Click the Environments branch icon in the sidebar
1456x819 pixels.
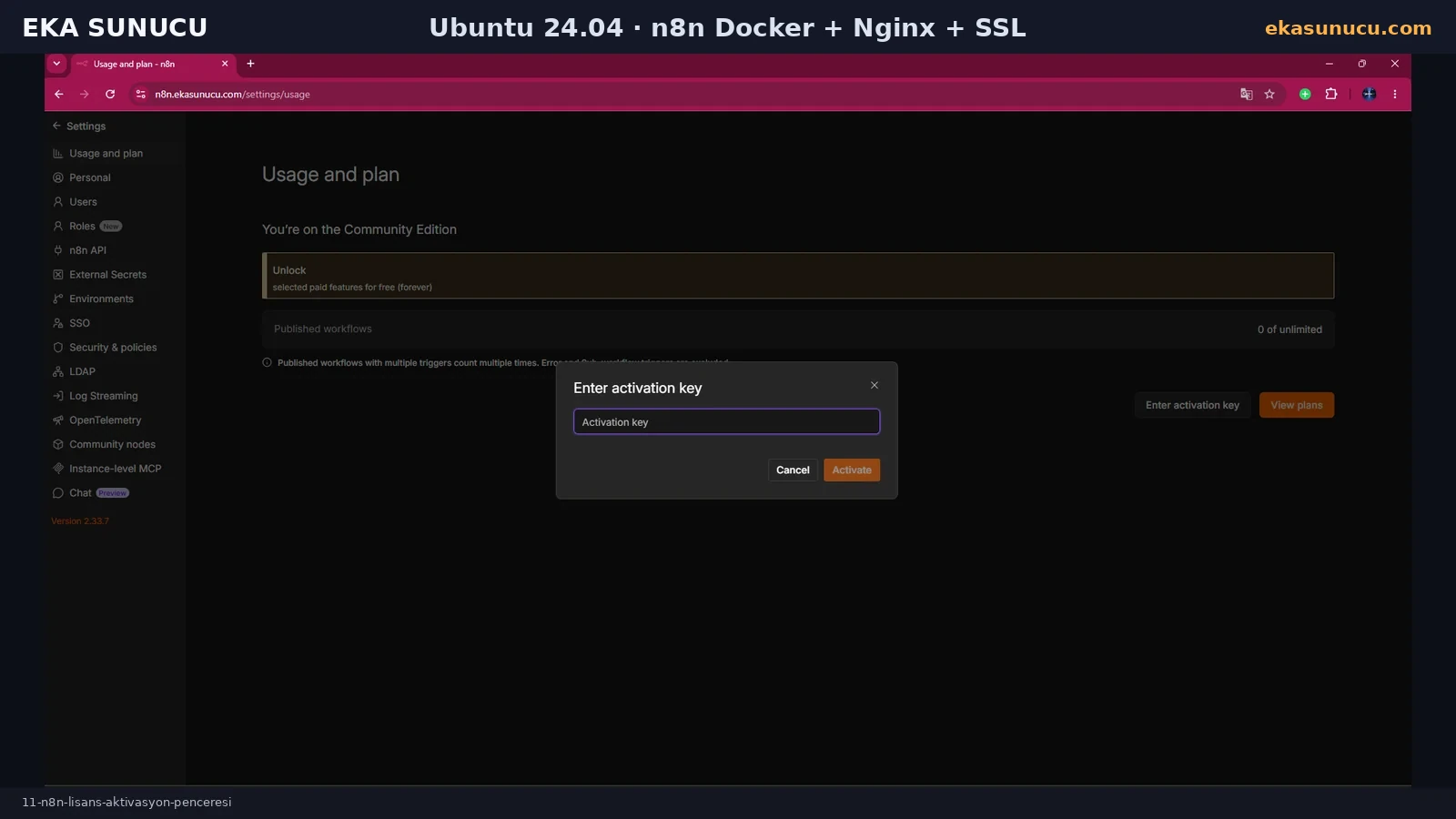tap(58, 298)
